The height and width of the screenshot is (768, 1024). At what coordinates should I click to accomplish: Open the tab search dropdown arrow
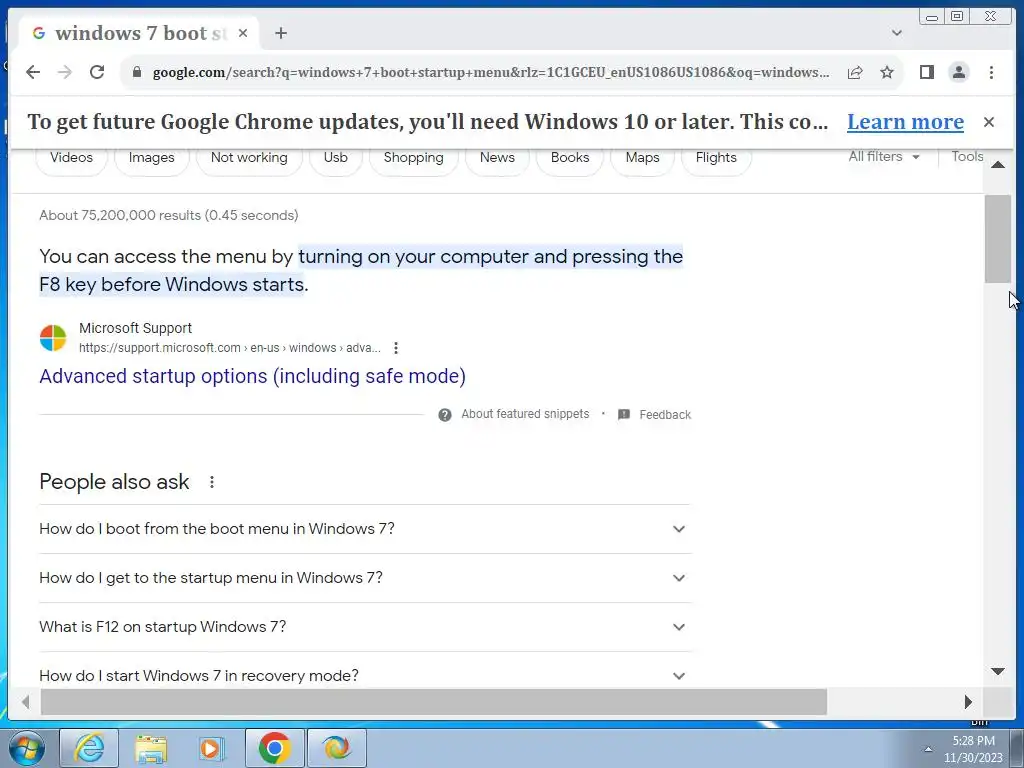pyautogui.click(x=897, y=33)
